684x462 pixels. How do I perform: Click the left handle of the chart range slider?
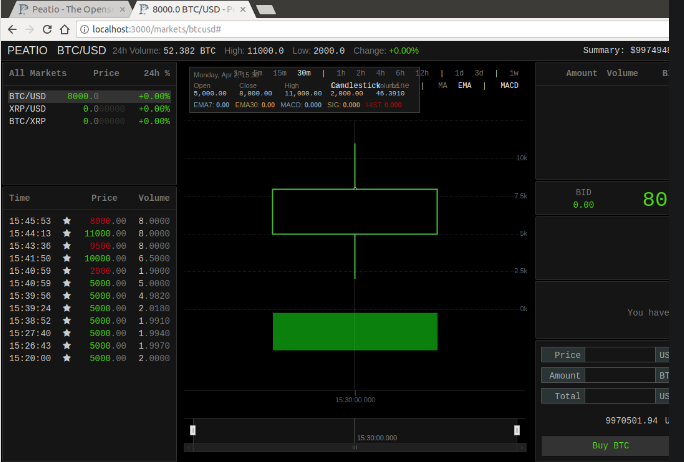(193, 429)
